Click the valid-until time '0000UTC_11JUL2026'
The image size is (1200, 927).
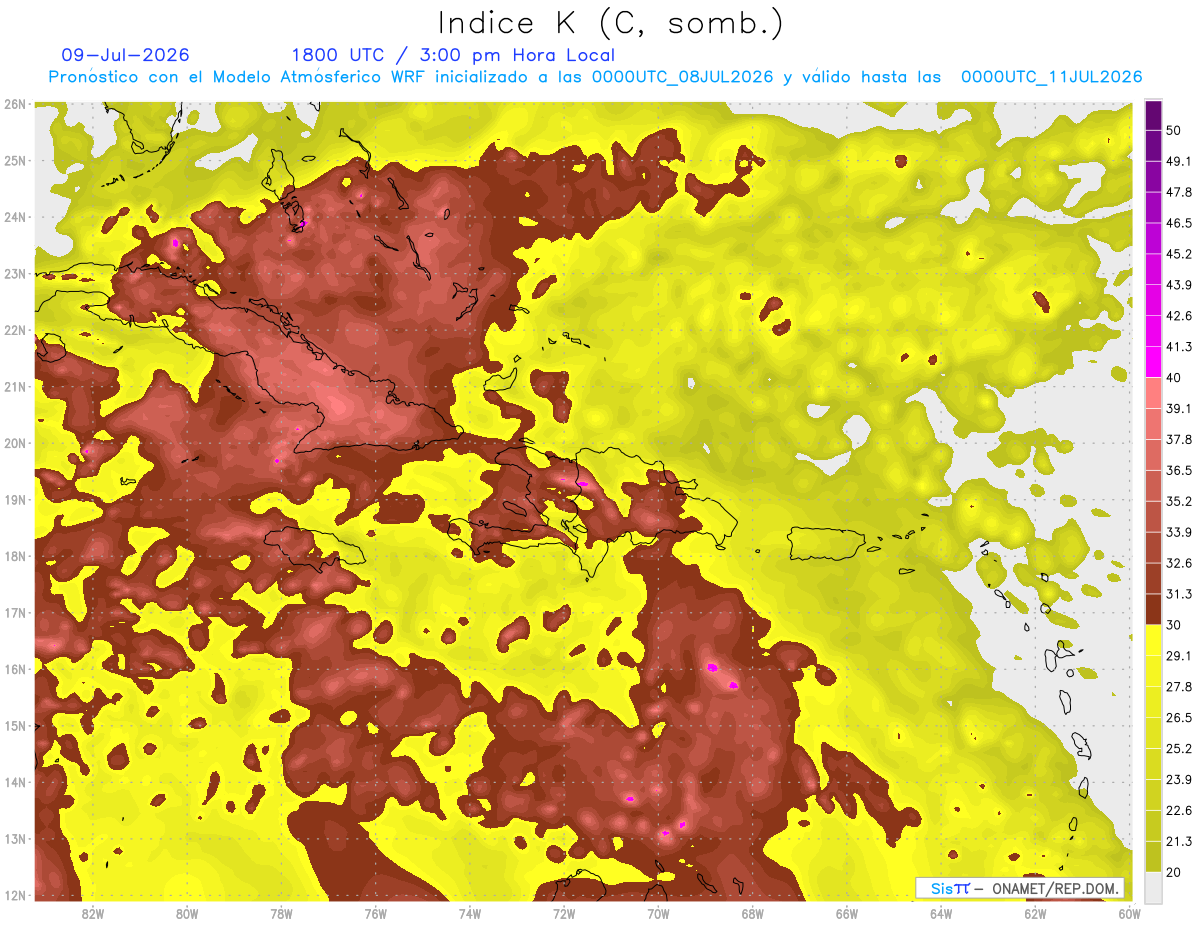tap(1052, 77)
